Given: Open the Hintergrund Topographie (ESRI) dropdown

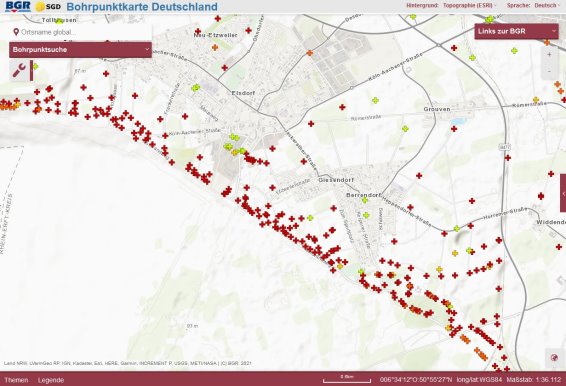Looking at the screenshot, I should point(469,5).
